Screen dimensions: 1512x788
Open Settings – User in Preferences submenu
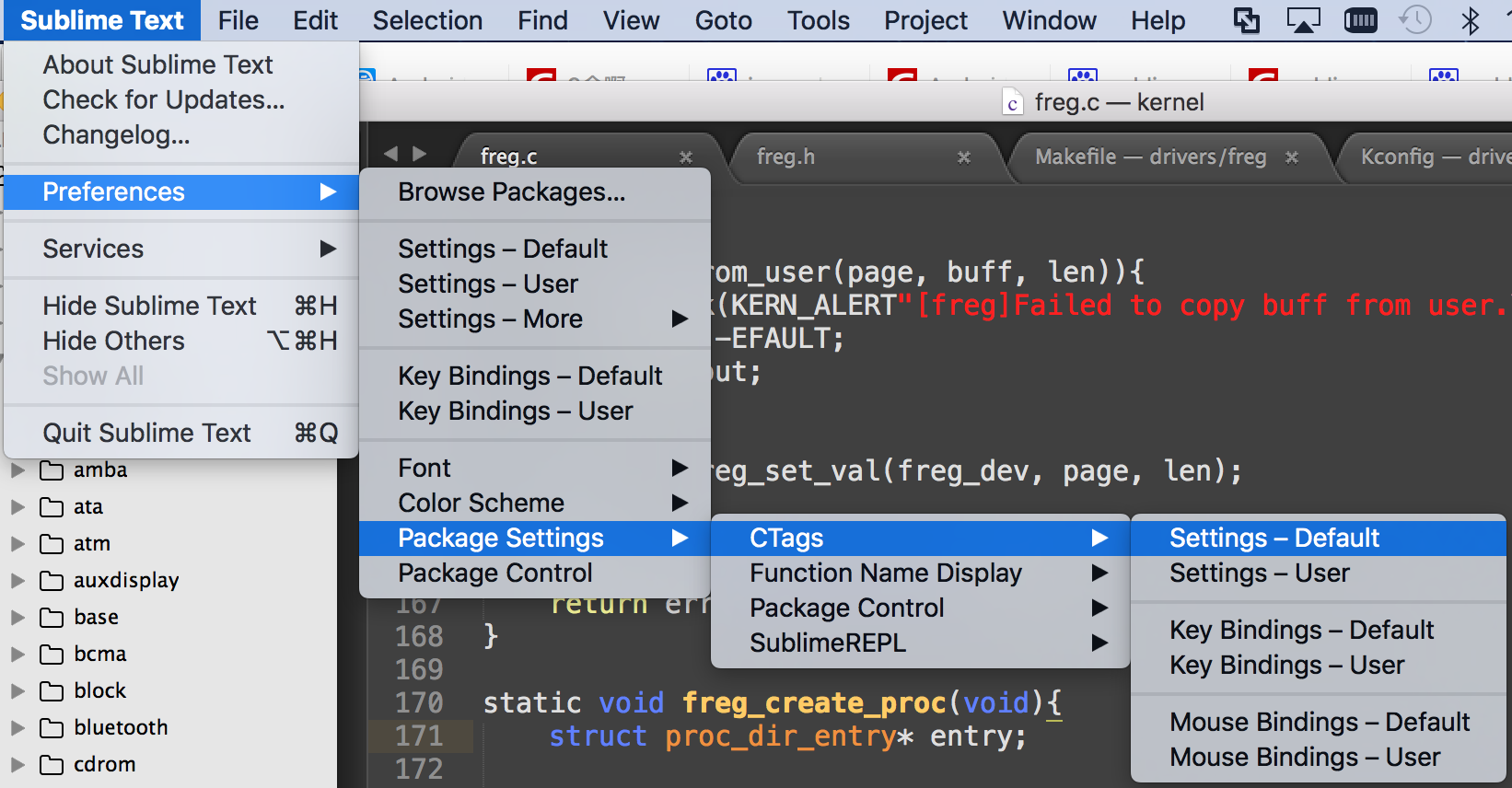[x=535, y=284]
